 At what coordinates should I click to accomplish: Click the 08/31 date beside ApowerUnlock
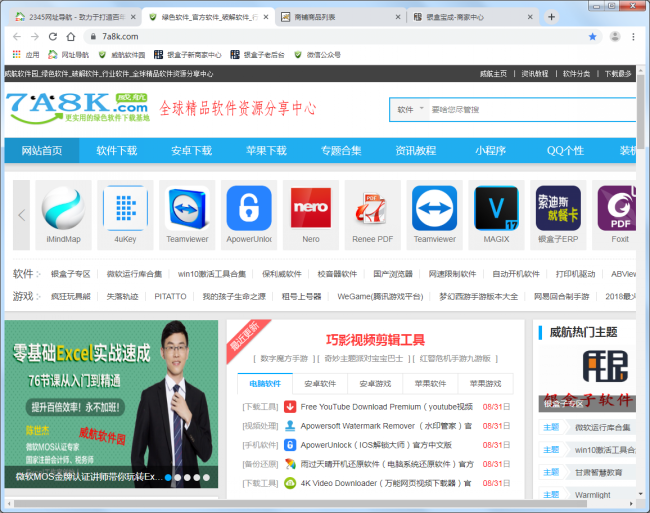tap(496, 445)
